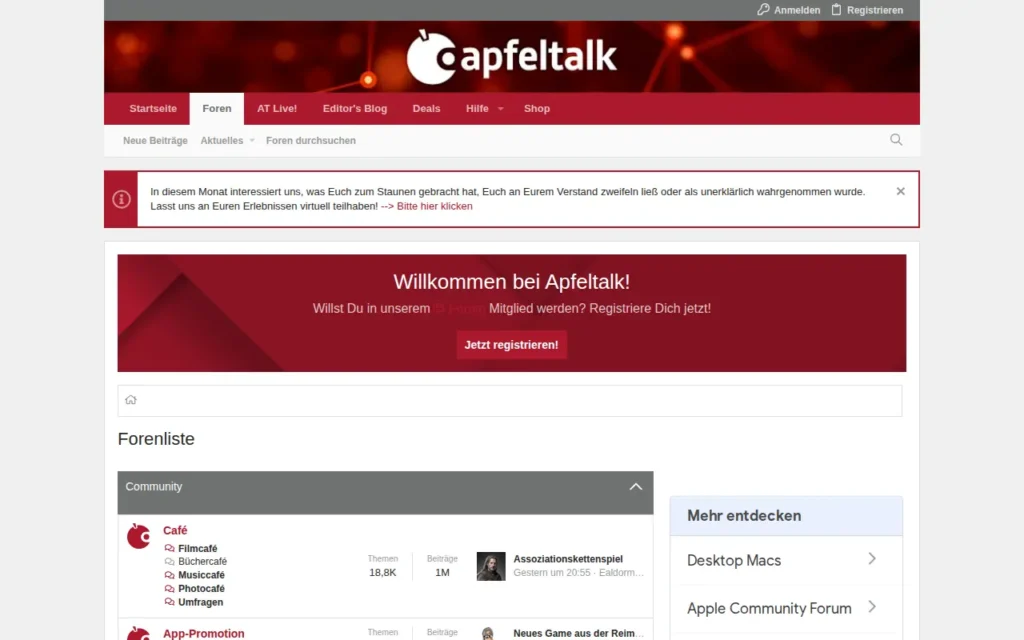Click the Photocafé speech bubble icon

click(169, 589)
